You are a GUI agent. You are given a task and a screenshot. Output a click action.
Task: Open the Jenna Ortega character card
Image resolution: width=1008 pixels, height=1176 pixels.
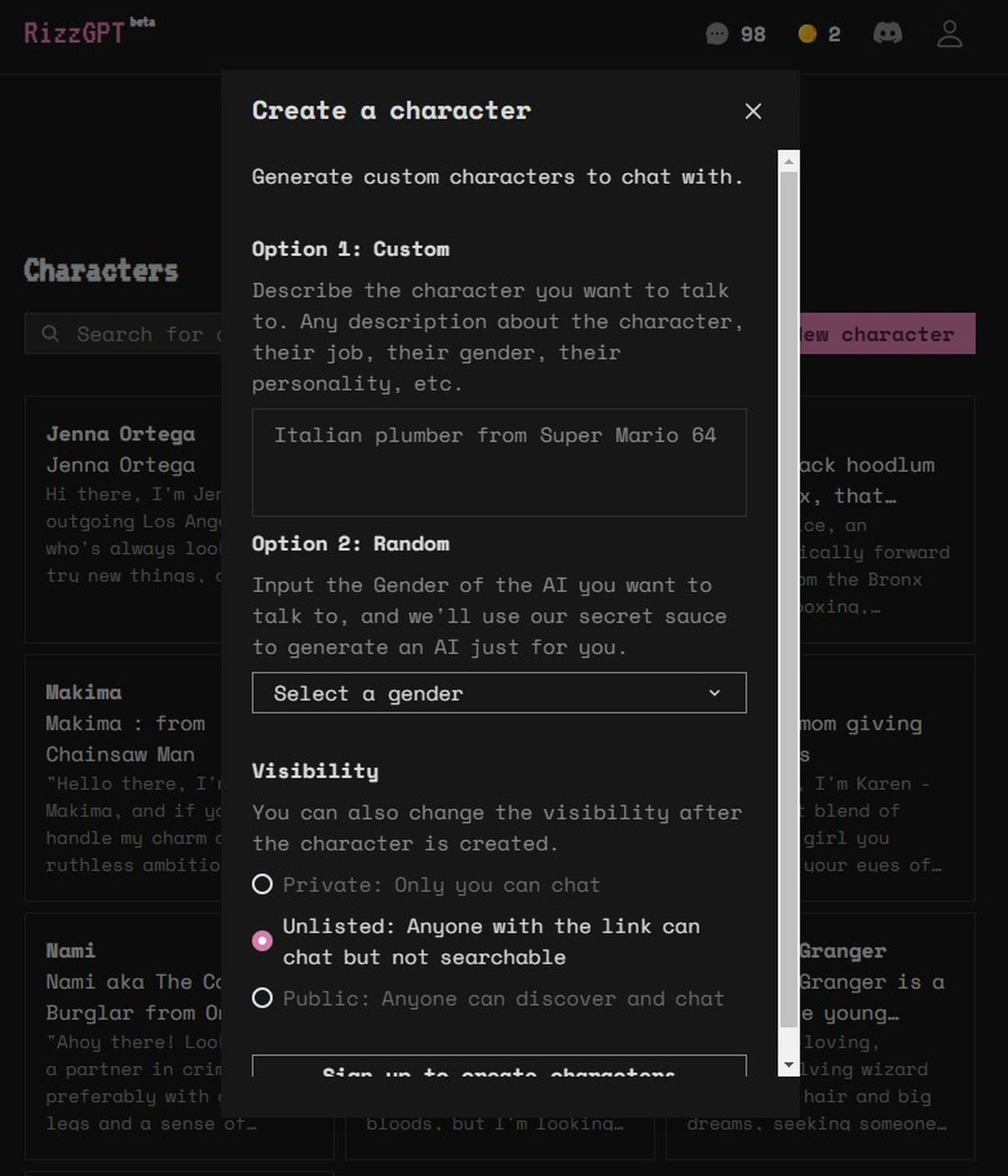coord(123,519)
